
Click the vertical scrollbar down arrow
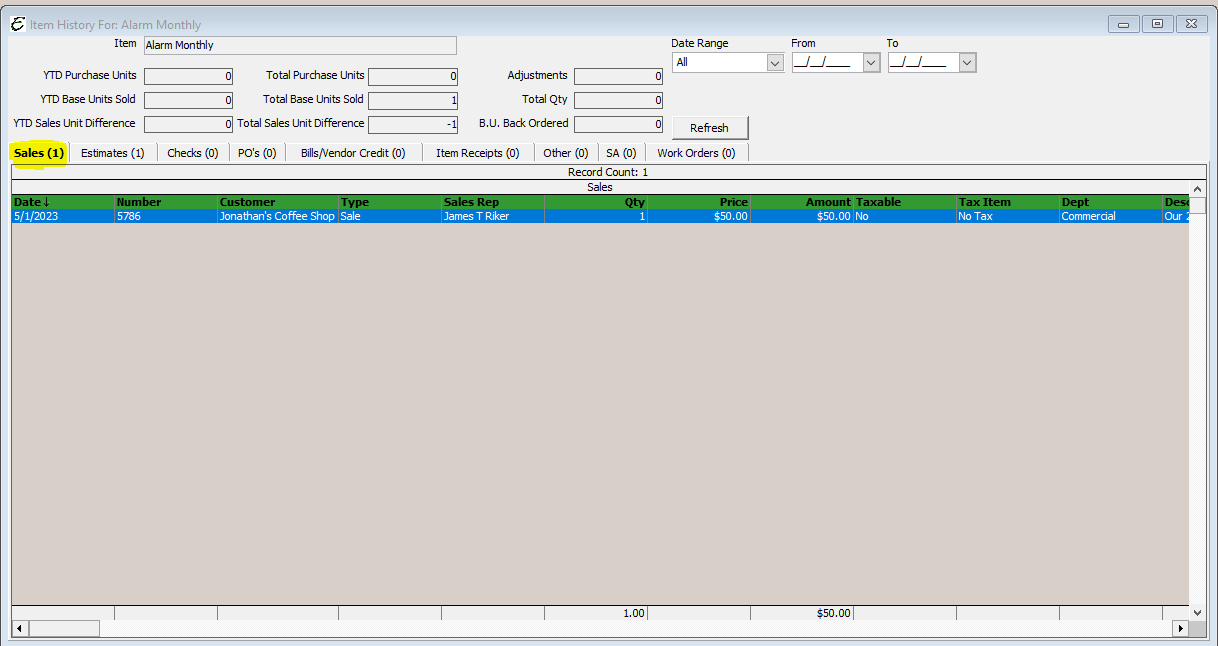1197,612
